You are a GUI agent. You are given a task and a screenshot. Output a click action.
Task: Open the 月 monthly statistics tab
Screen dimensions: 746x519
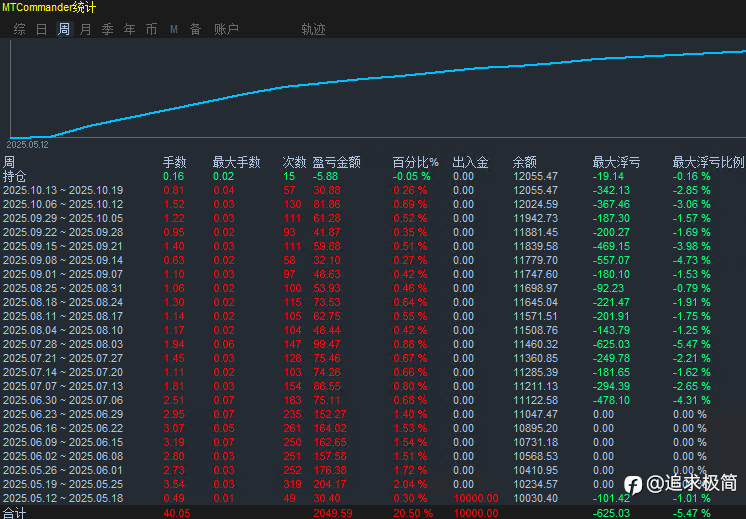86,30
